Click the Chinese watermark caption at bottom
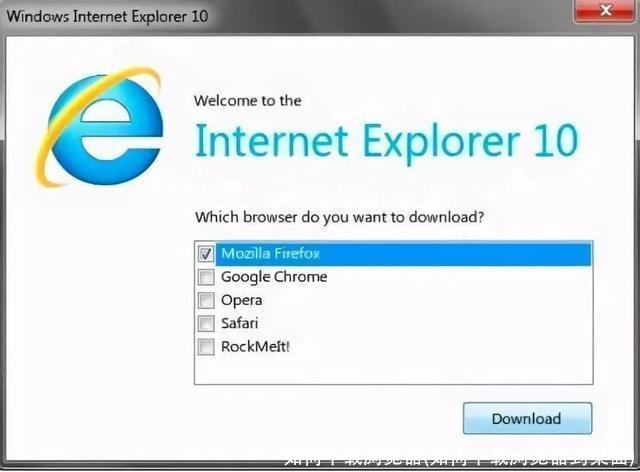 [x=461, y=461]
